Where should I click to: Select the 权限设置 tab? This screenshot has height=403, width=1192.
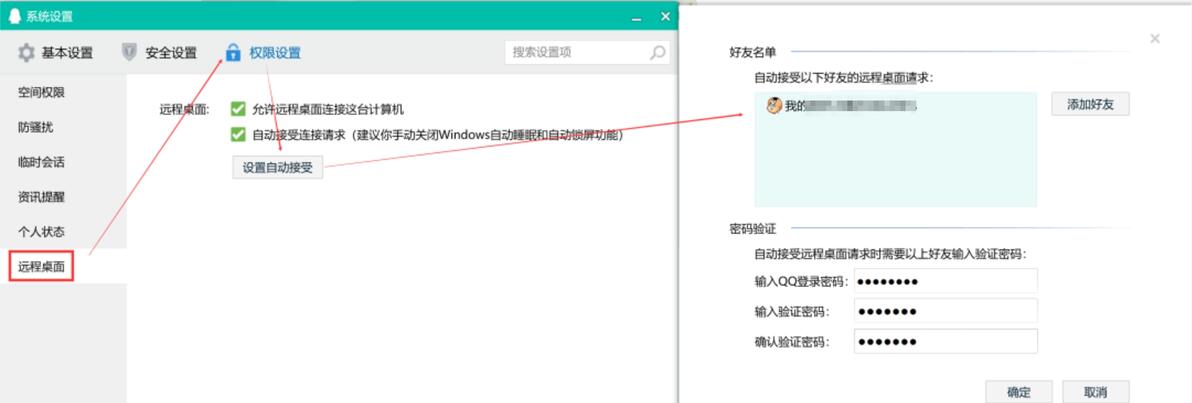pos(263,52)
